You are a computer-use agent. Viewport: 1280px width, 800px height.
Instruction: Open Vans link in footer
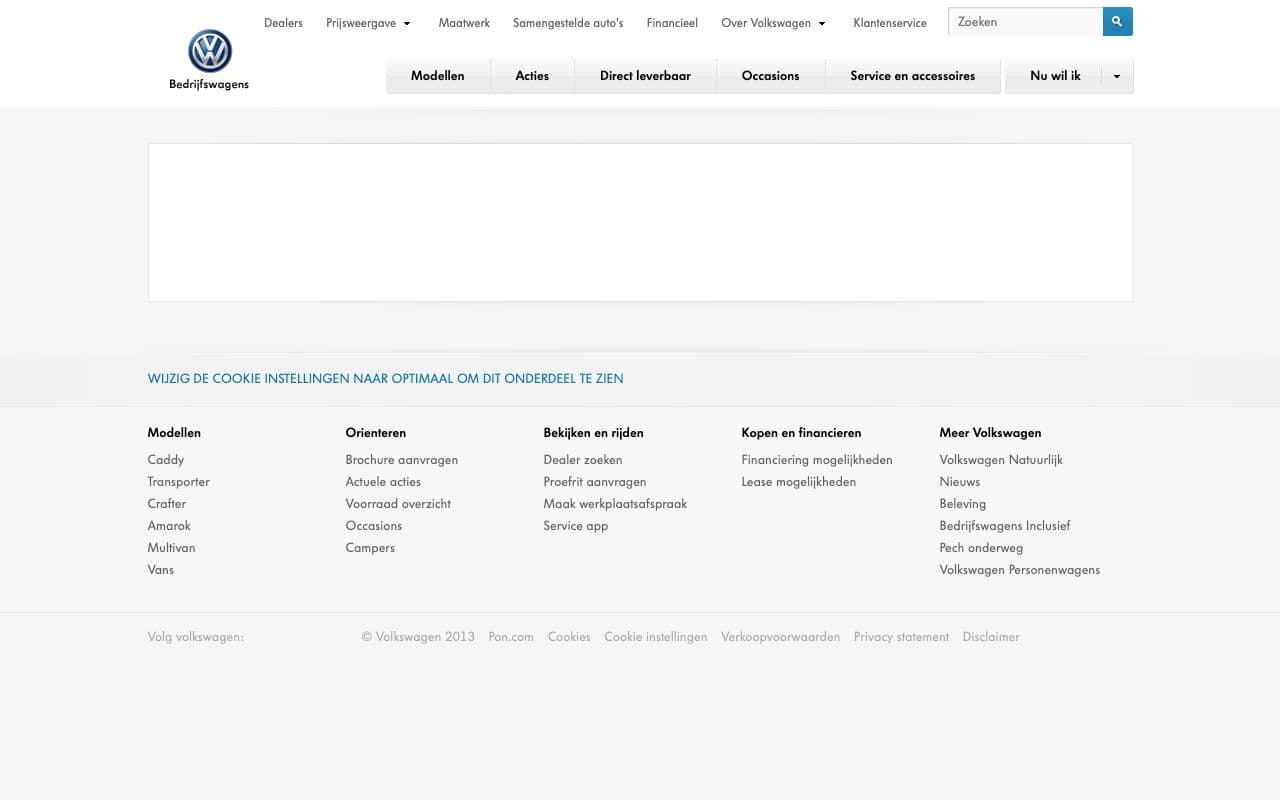(161, 570)
